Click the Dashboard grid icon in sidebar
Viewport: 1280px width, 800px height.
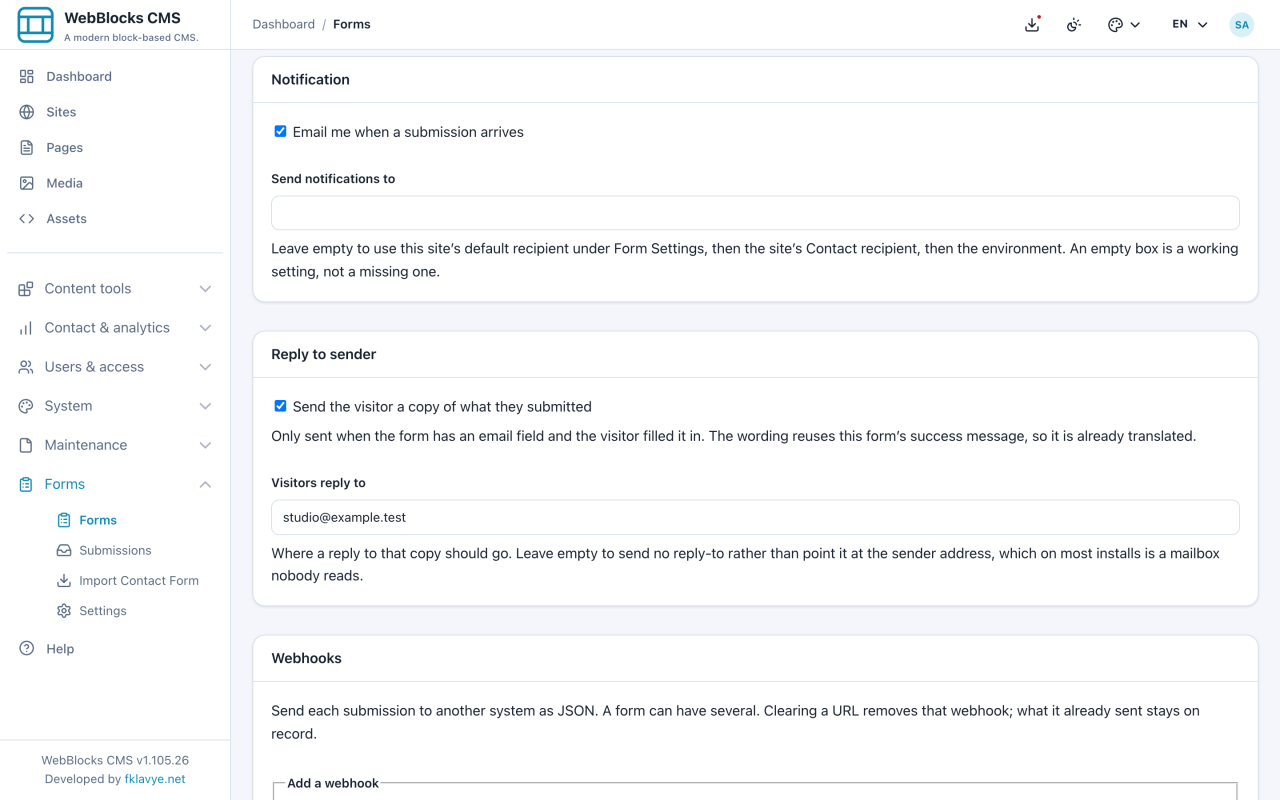[x=27, y=77]
